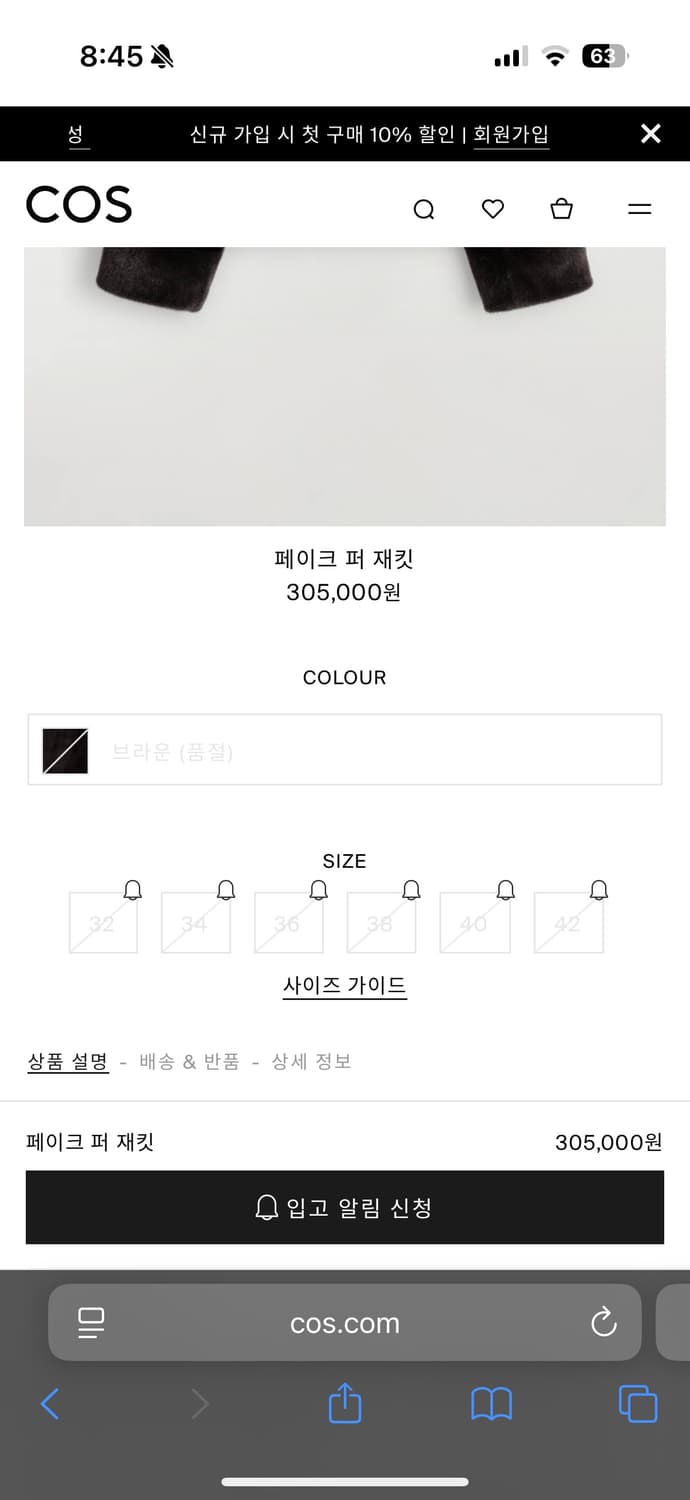Open the hamburger navigation menu
The image size is (690, 1500).
tap(639, 210)
